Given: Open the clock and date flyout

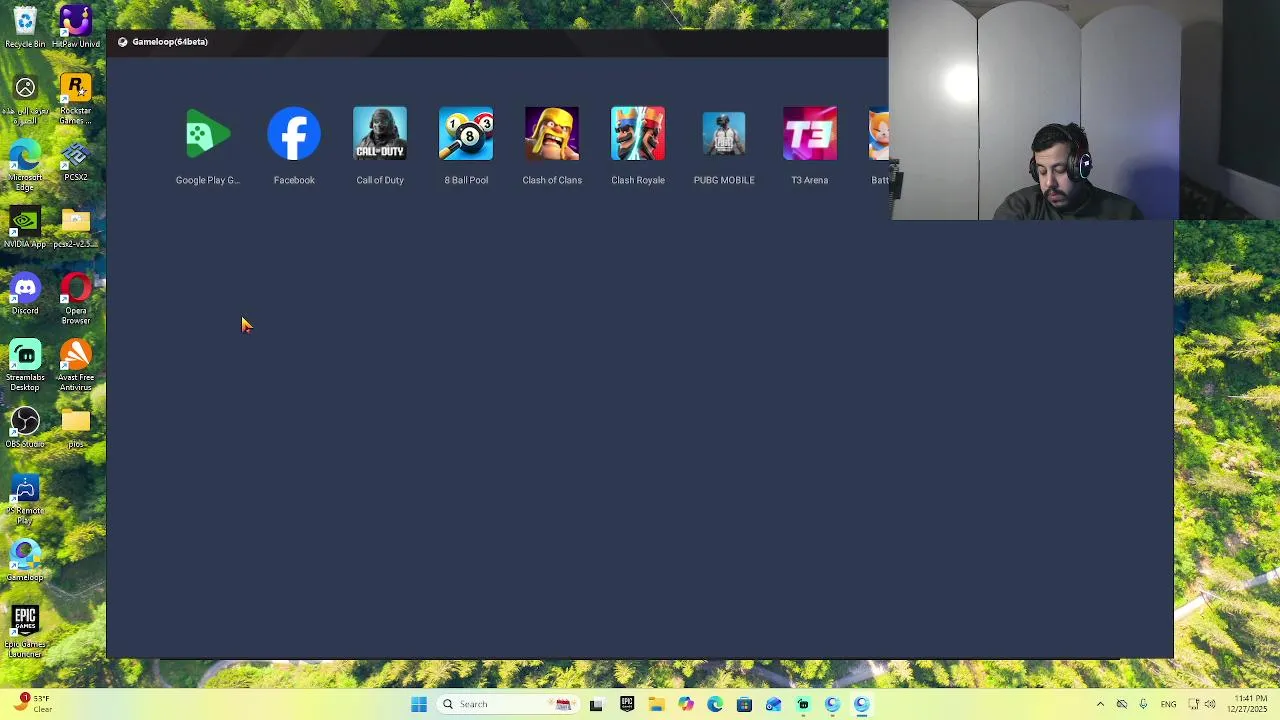Looking at the screenshot, I should coord(1246,704).
